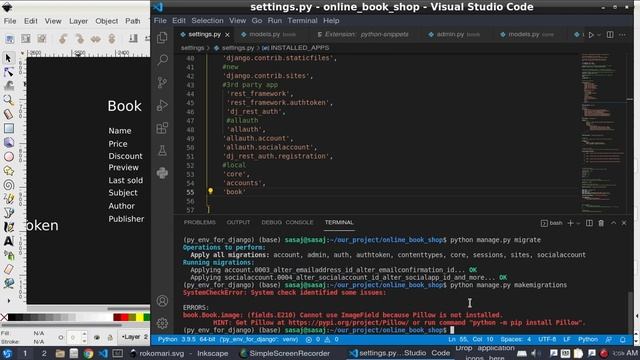Open Testing flask icon view
Screen dimensions: 640x360
pyautogui.click(x=162, y=151)
